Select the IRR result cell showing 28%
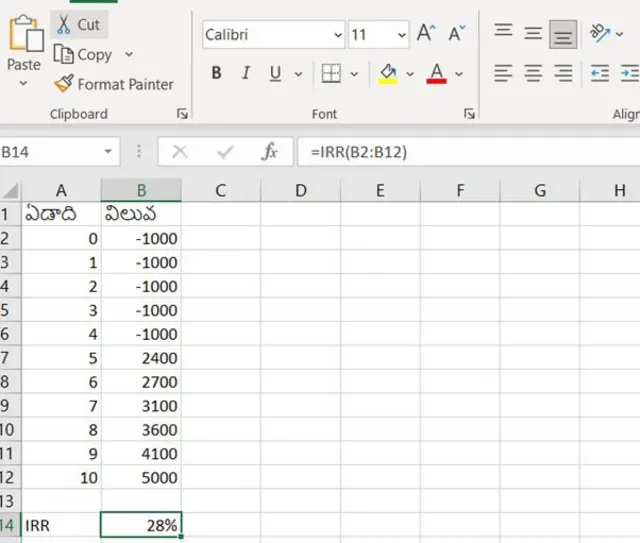640x543 pixels. (x=141, y=524)
